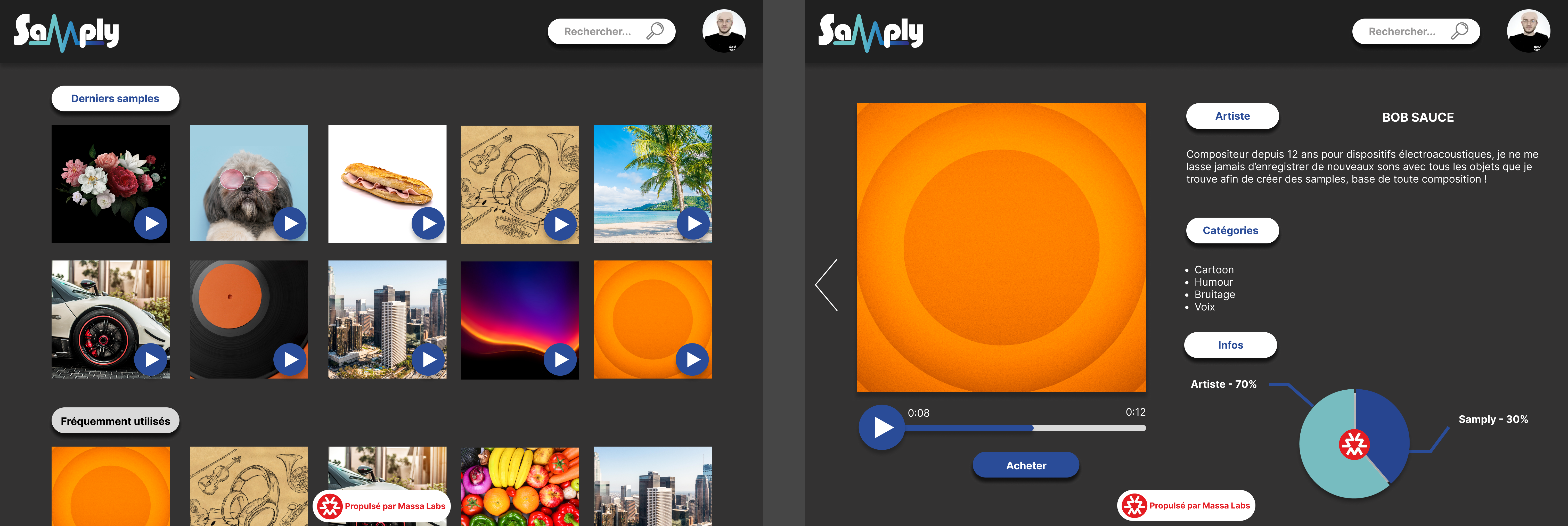Click the large orange album cover

pyautogui.click(x=1001, y=247)
